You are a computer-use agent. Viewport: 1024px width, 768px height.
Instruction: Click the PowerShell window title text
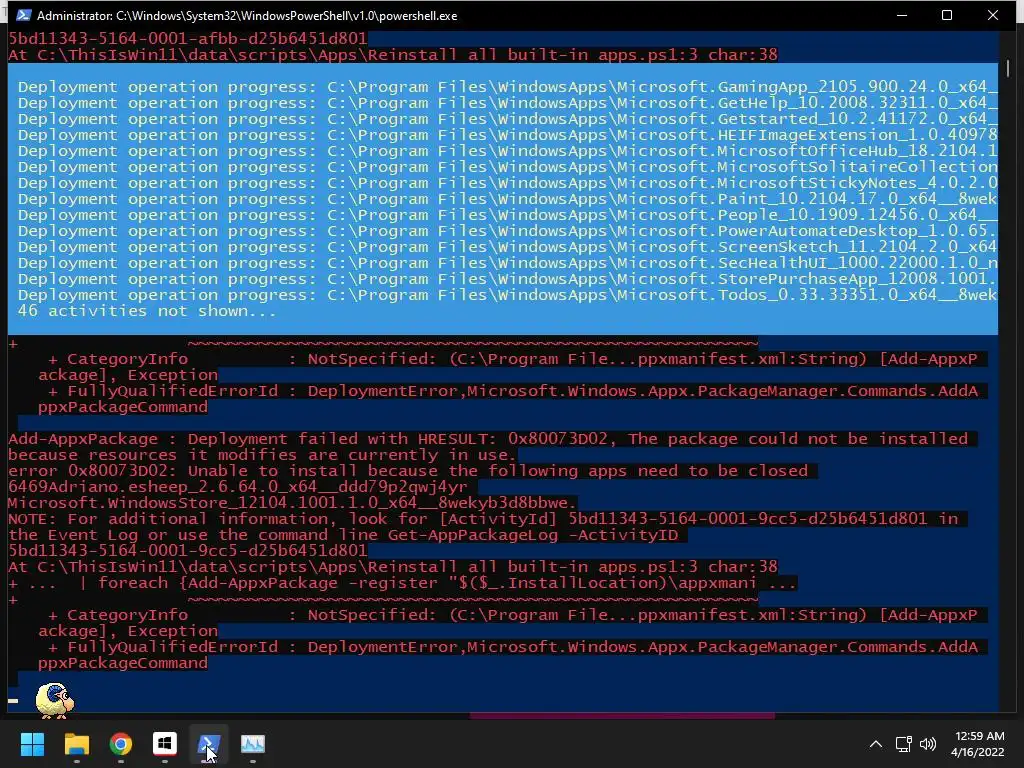tap(247, 15)
